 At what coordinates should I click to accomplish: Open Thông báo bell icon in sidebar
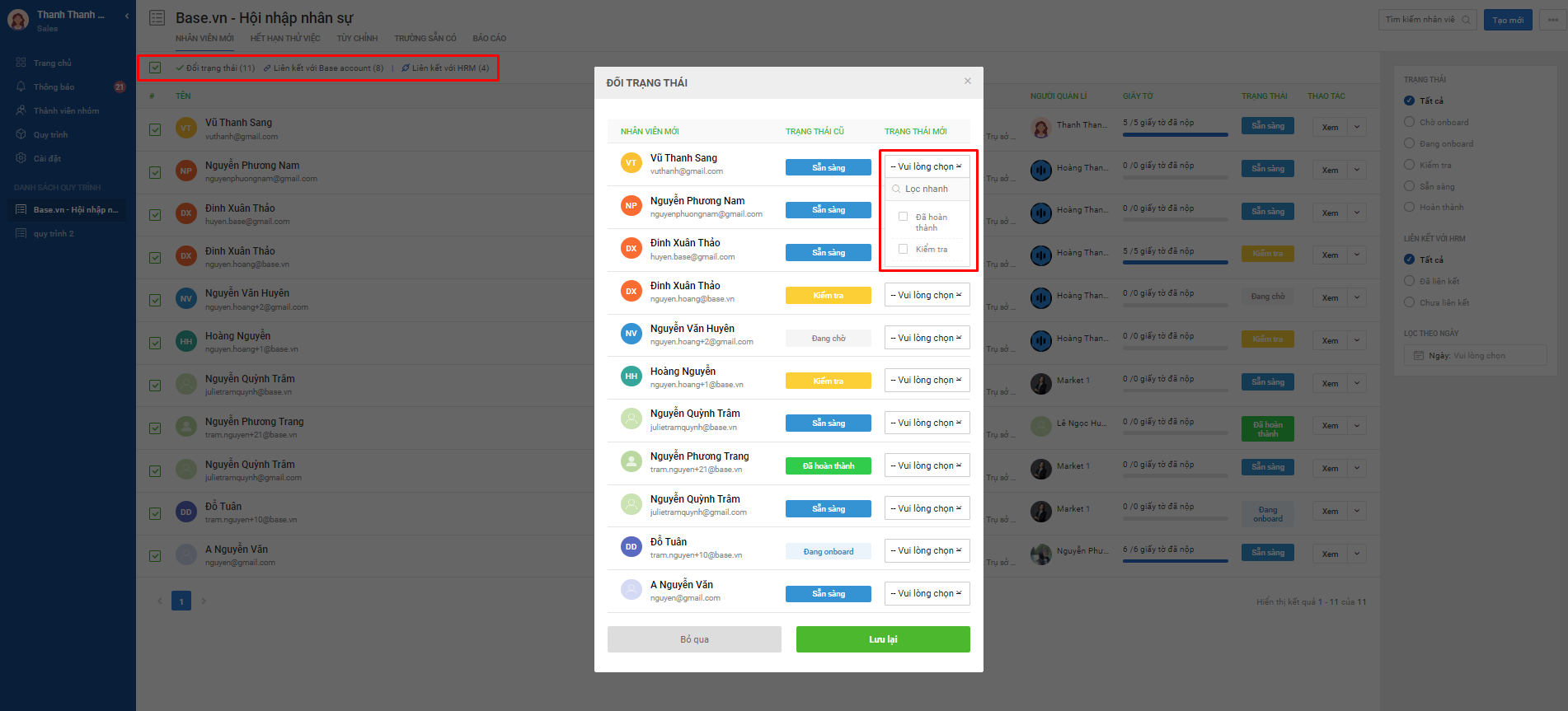[21, 87]
